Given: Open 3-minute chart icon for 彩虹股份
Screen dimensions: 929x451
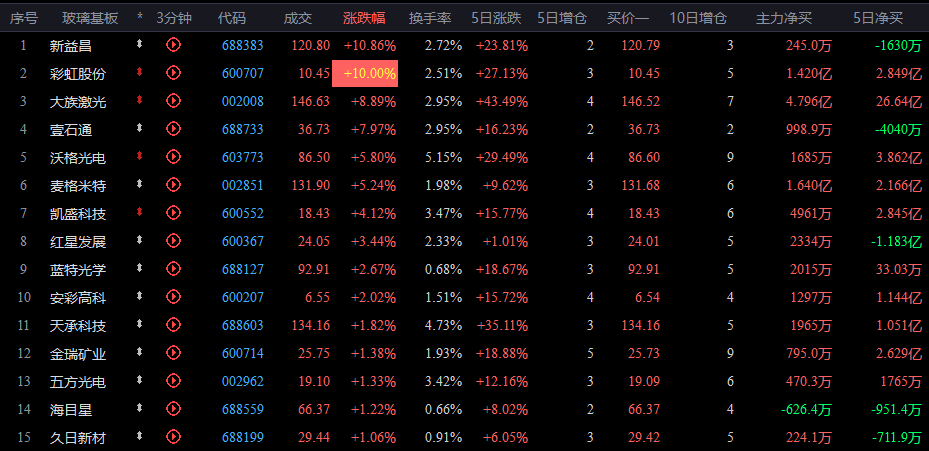Looking at the screenshot, I should (174, 72).
